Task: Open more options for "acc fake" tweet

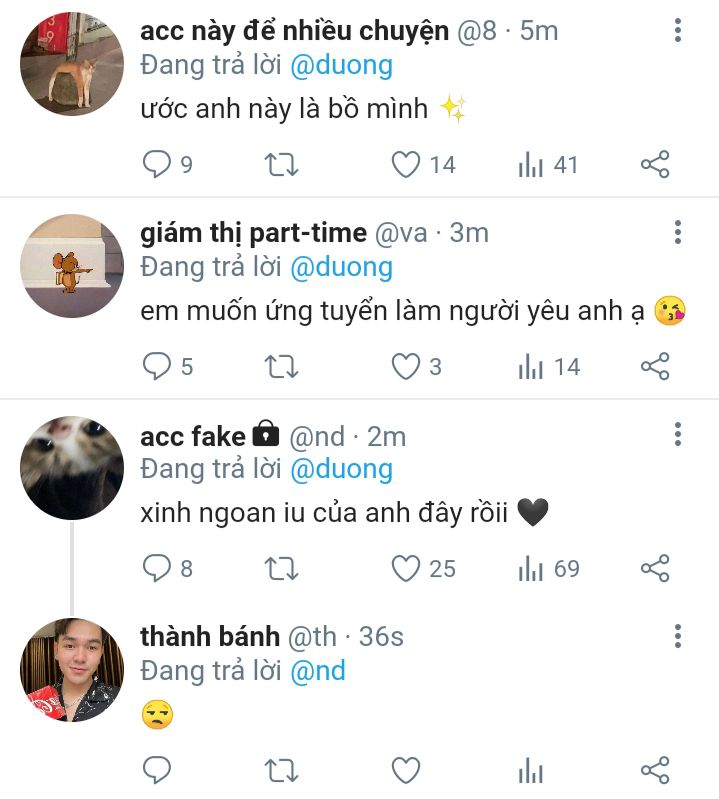Action: (x=678, y=435)
